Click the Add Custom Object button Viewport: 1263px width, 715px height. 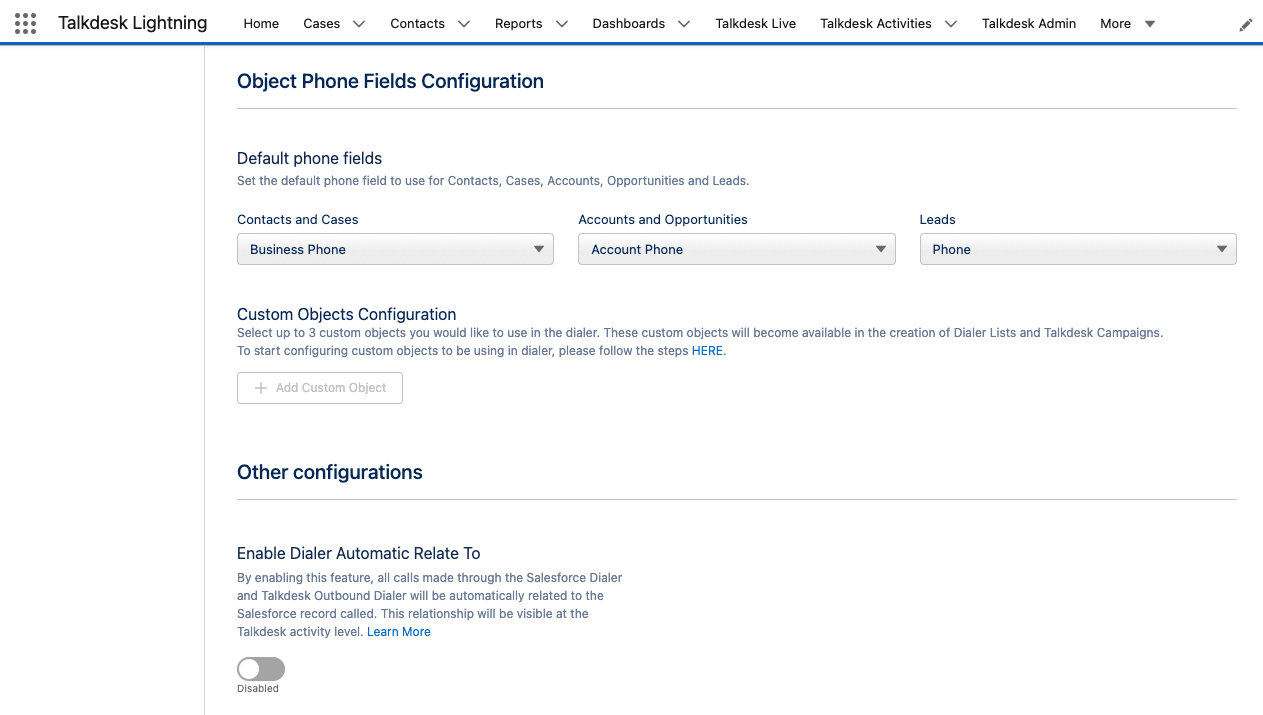click(319, 388)
